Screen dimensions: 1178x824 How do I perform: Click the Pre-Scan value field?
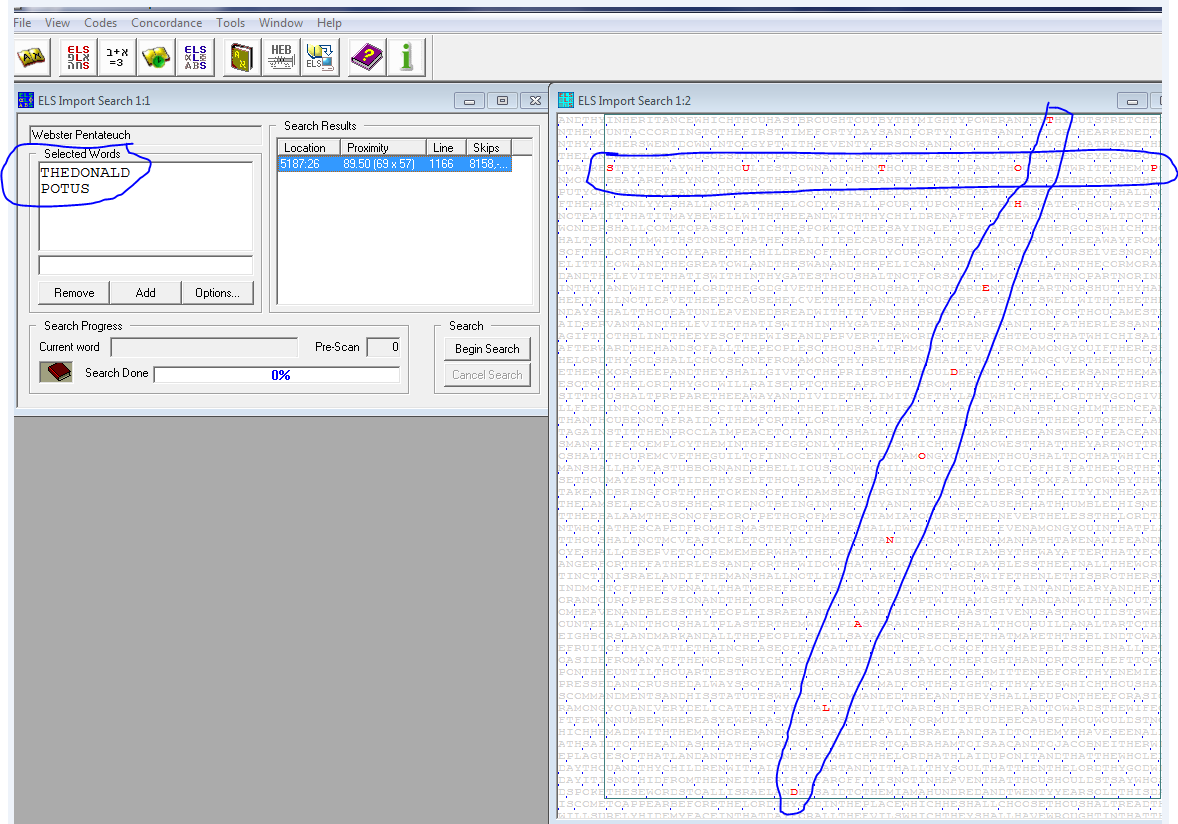point(384,347)
